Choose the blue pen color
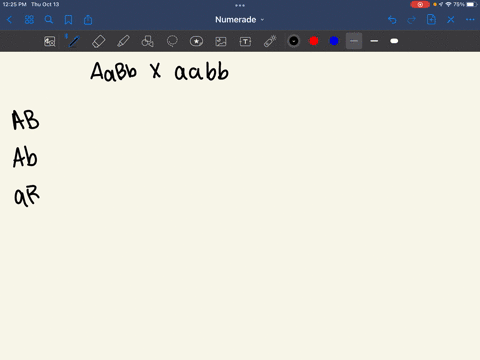This screenshot has height=360, width=480. (334, 41)
